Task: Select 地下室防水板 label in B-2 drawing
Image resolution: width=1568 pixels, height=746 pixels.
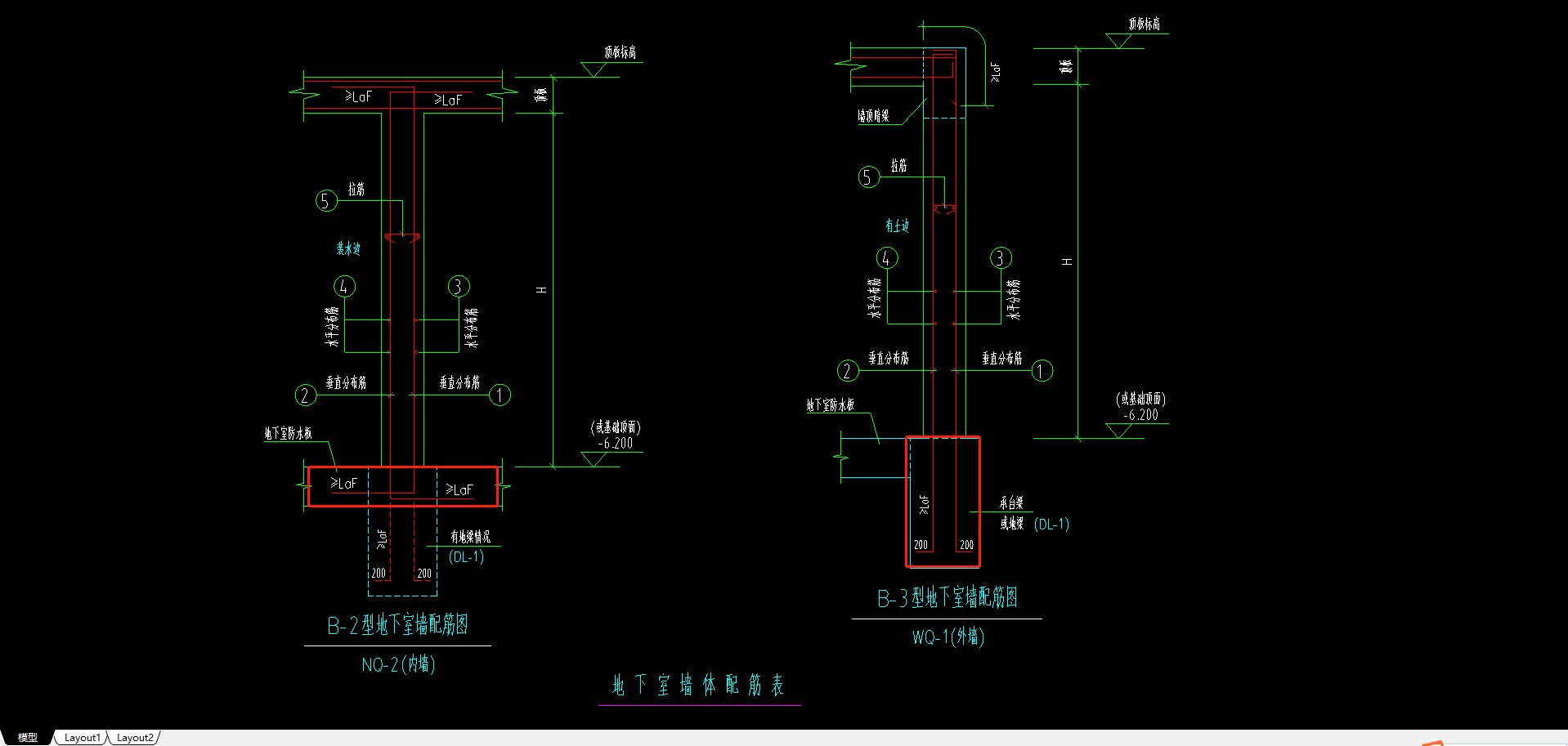Action: point(288,433)
